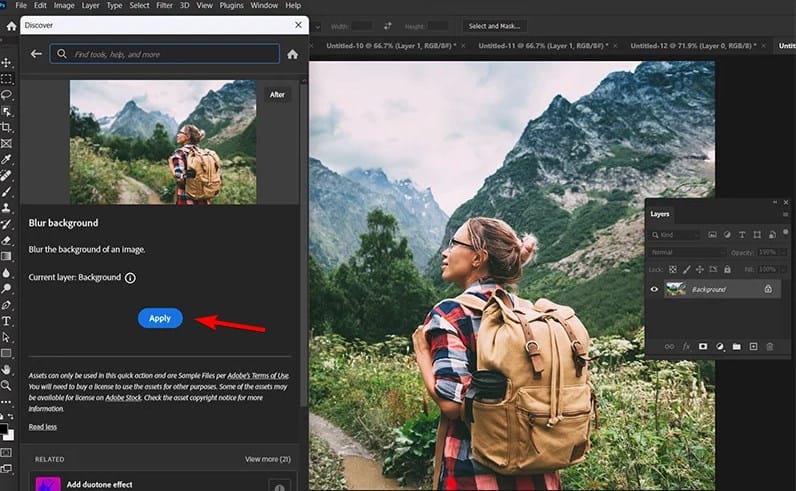796x491 pixels.
Task: Switch to the Untitled-11 document tab
Action: 543,46
